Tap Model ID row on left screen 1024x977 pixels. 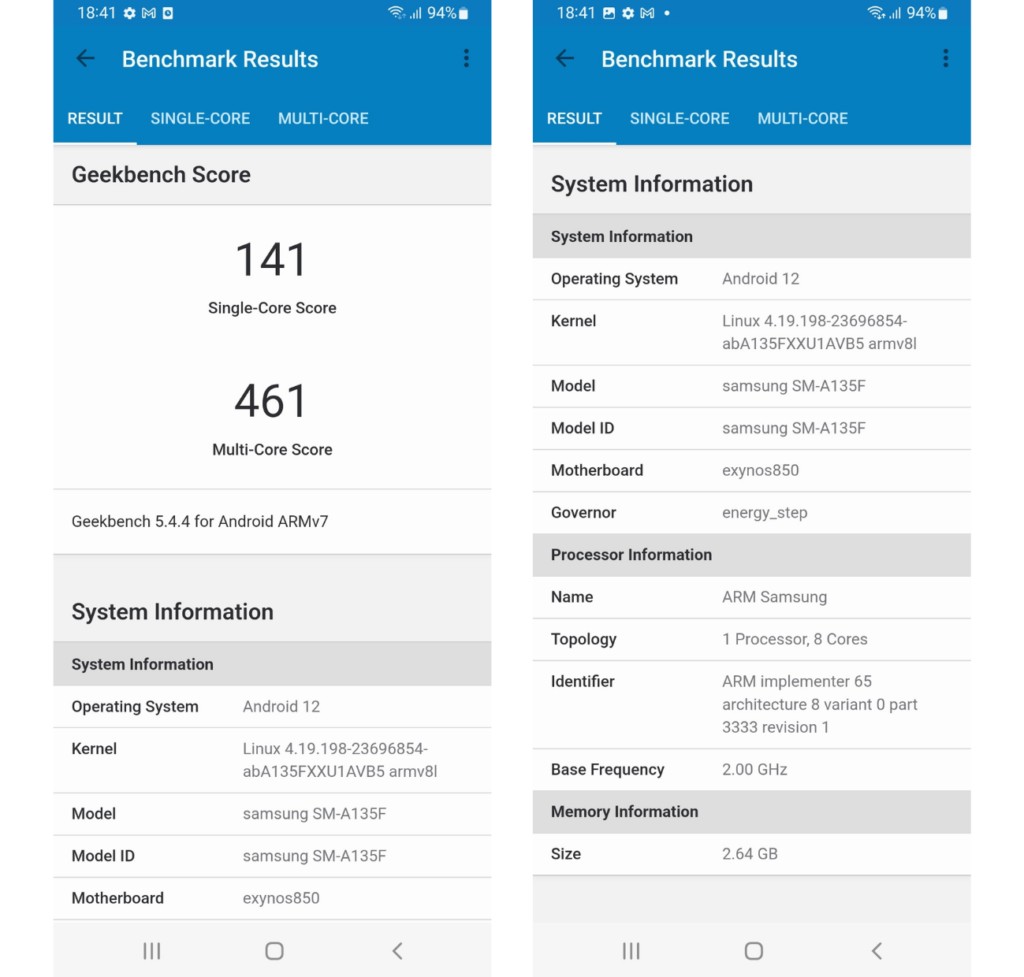(272, 856)
